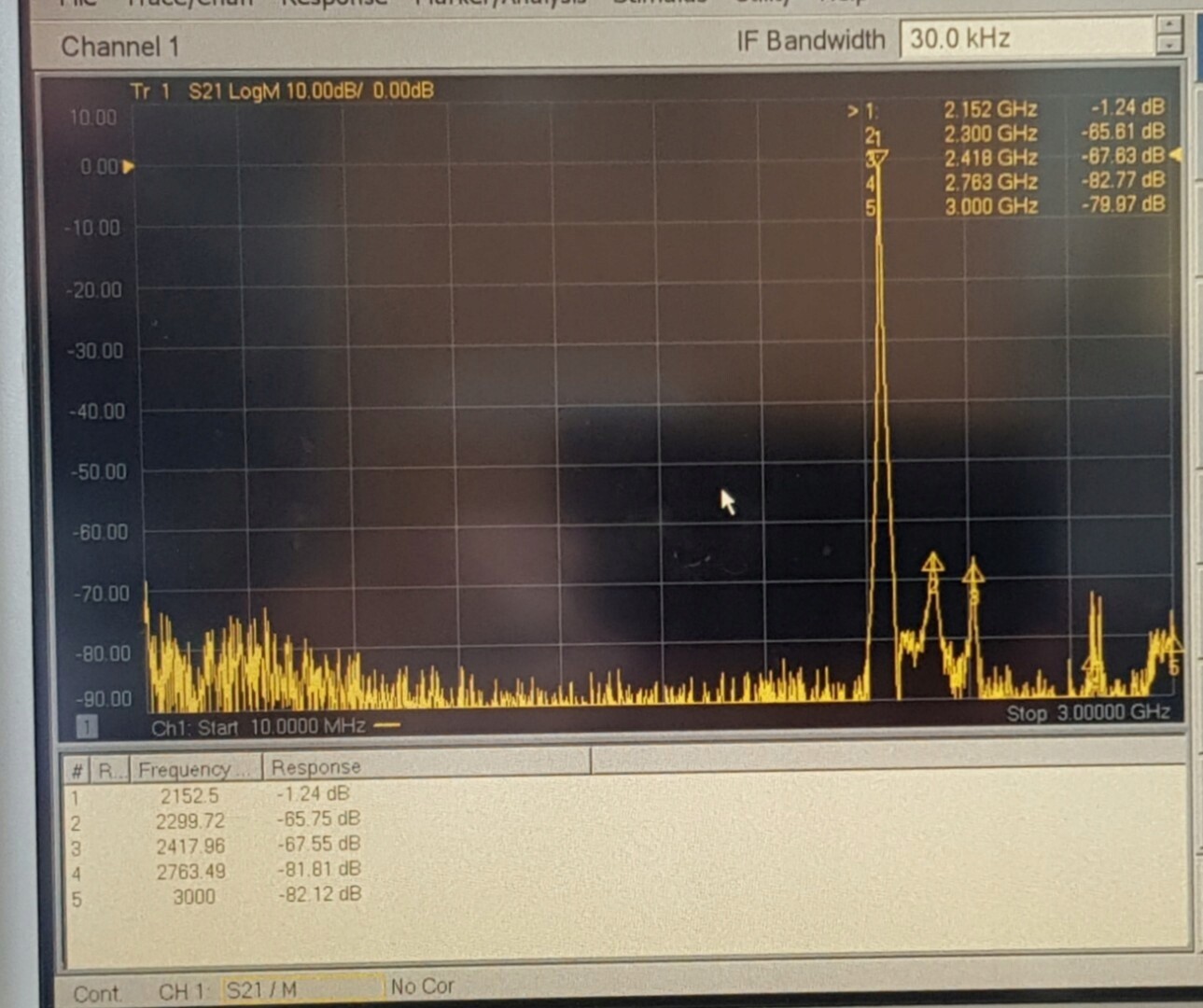Click the yellow arrow right of marker readouts
The width and height of the screenshot is (1203, 1008).
click(x=1176, y=155)
